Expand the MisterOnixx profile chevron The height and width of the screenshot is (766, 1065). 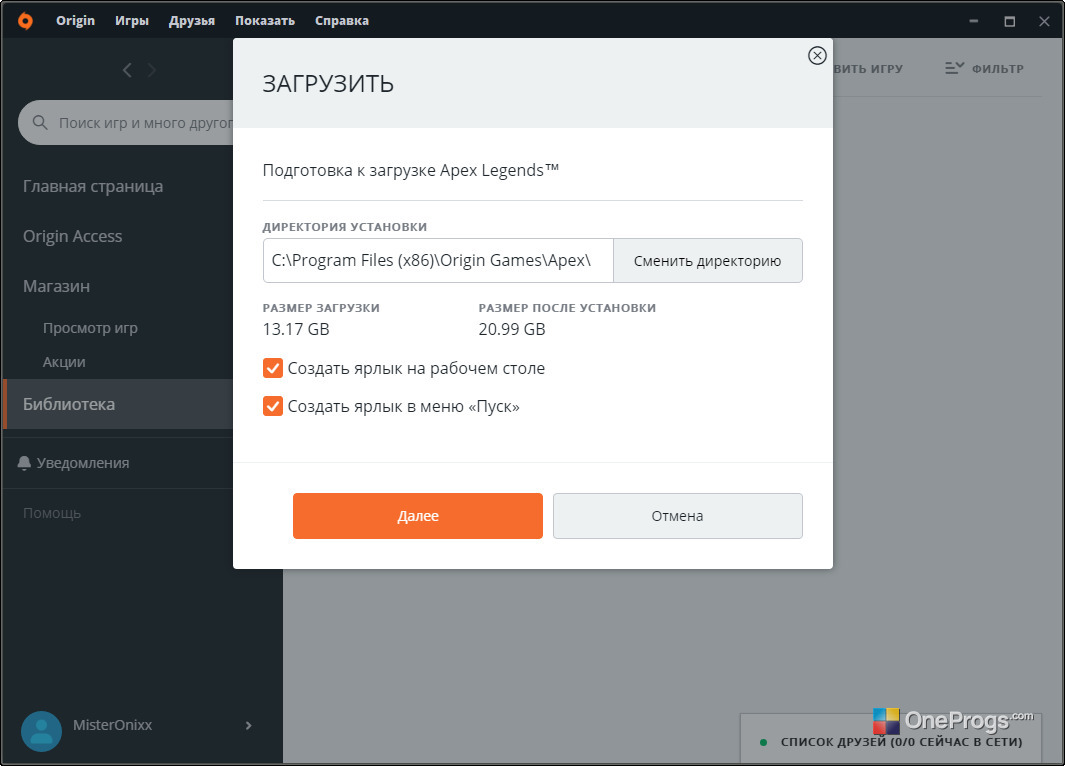coord(249,725)
